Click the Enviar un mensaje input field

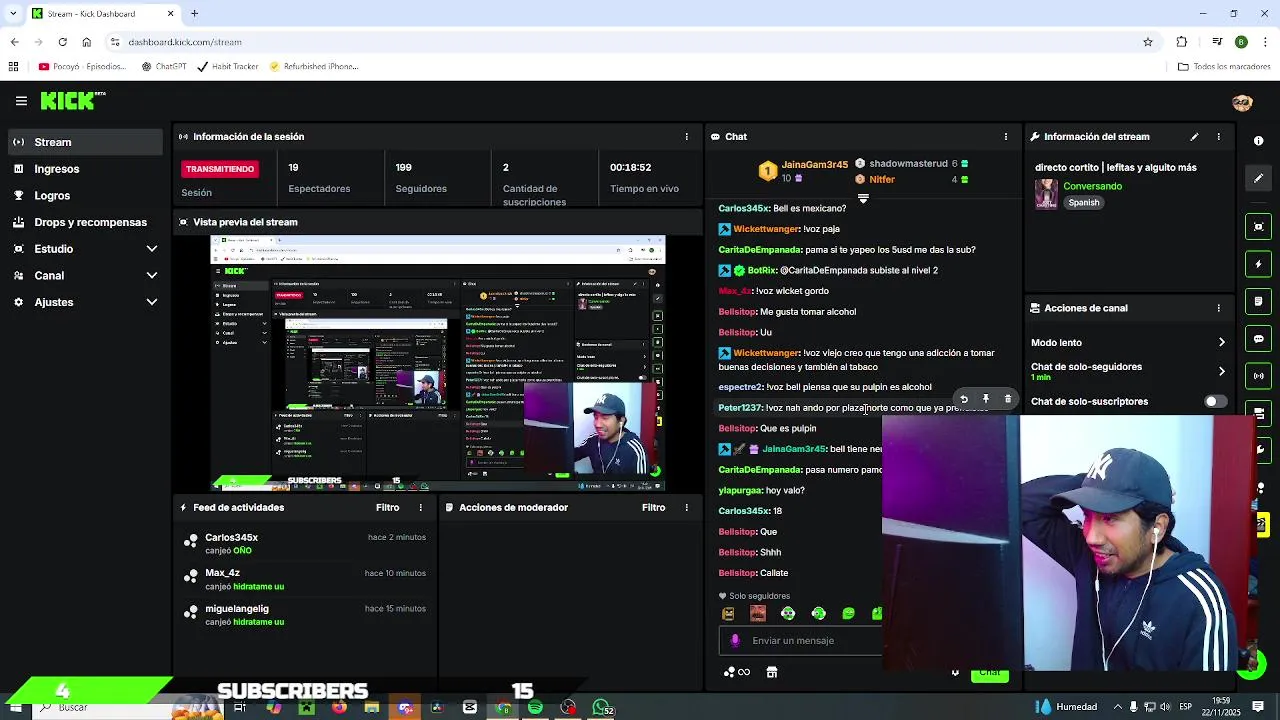click(x=800, y=641)
